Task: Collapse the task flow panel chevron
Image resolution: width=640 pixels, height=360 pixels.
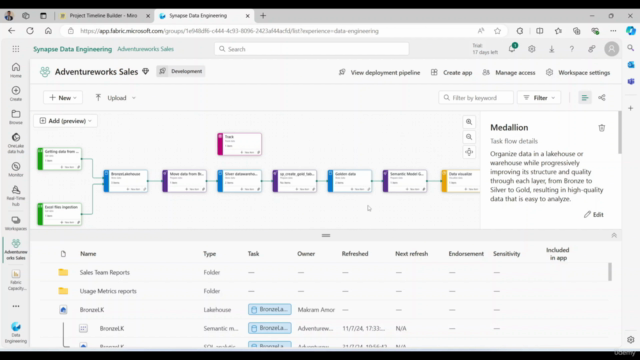Action: click(x=614, y=236)
